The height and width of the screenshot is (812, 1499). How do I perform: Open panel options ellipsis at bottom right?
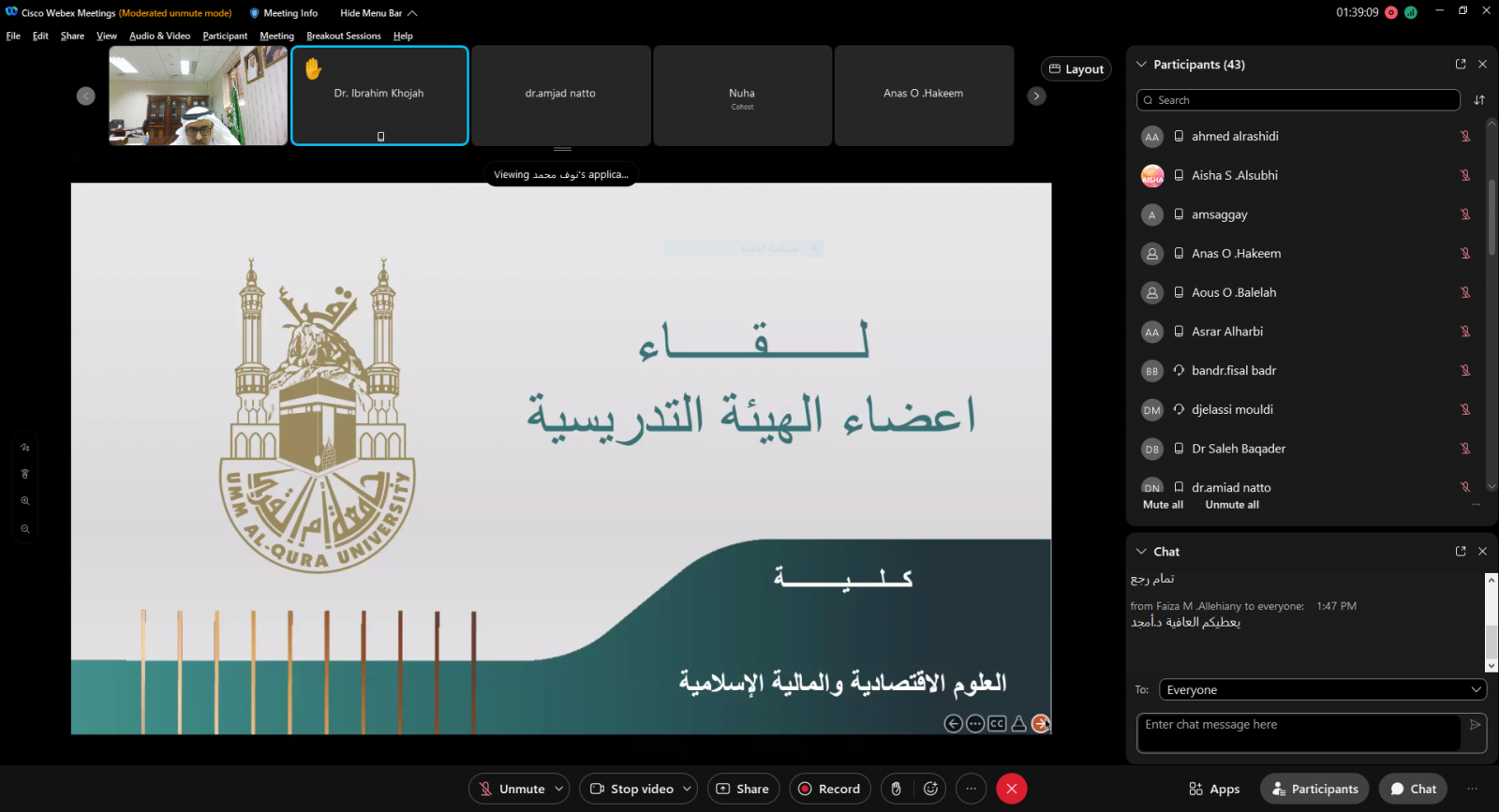1472,789
